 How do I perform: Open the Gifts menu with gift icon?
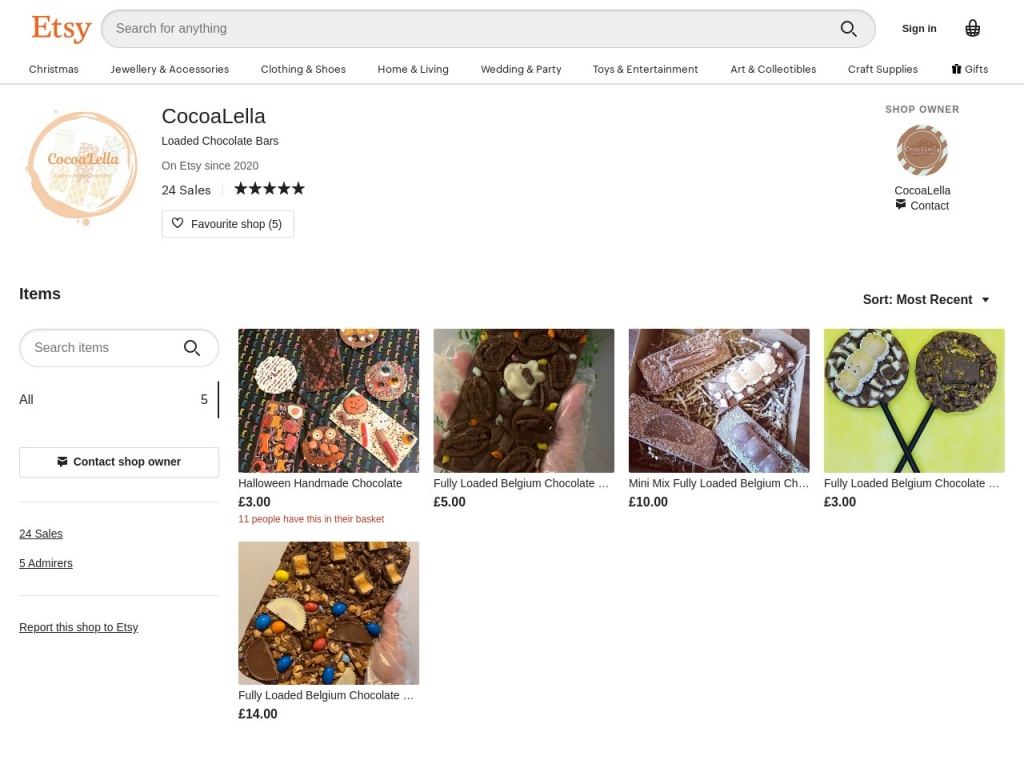tap(969, 69)
